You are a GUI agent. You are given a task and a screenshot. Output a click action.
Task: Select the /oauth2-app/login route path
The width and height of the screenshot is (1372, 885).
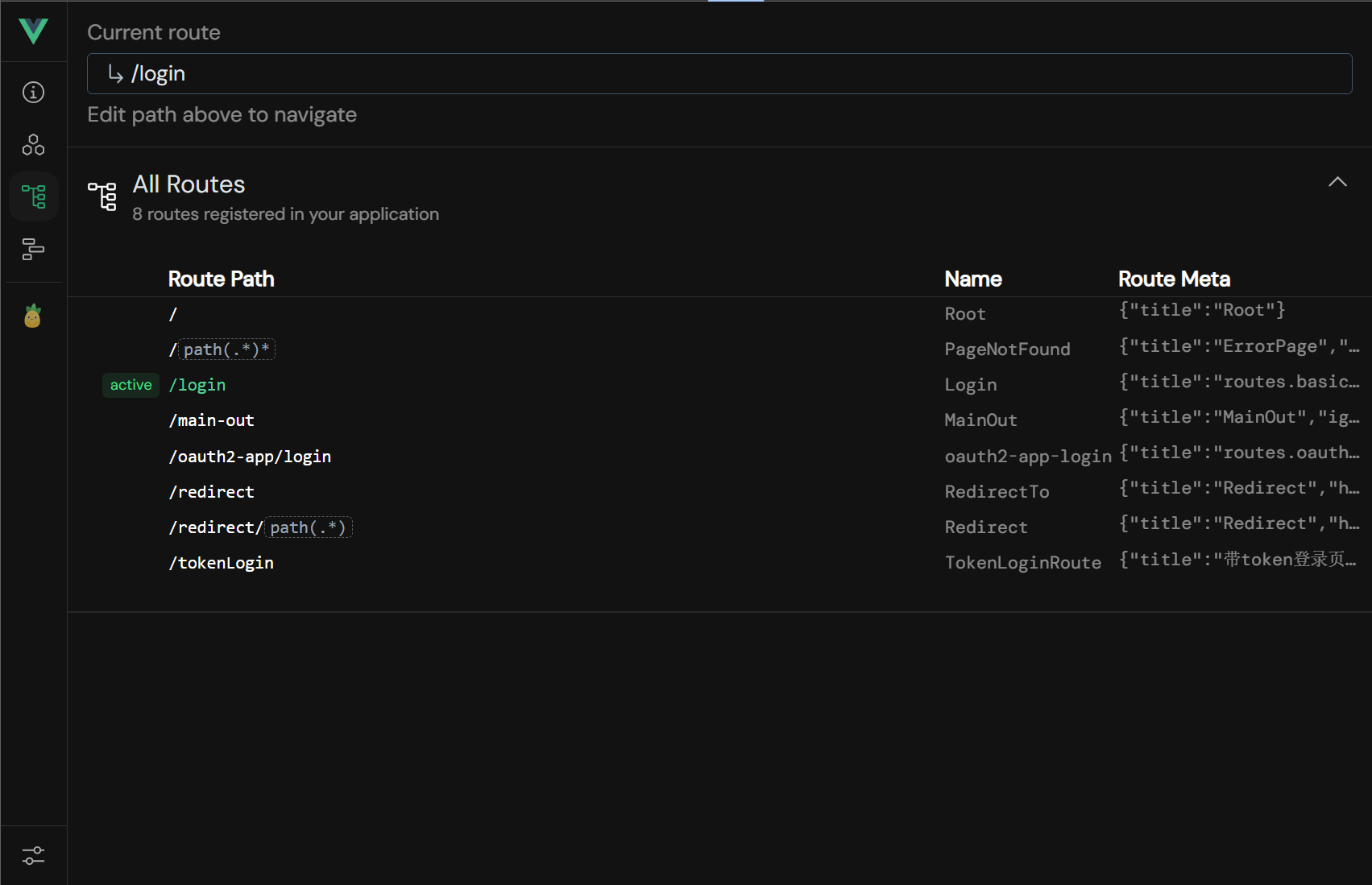(250, 457)
